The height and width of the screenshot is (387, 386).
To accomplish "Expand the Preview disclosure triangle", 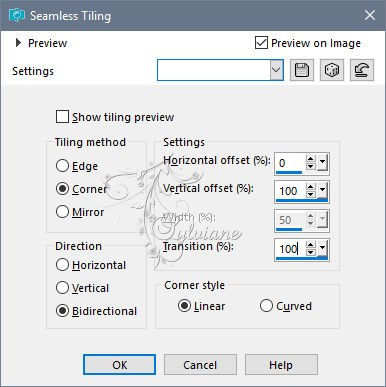I will (18, 43).
